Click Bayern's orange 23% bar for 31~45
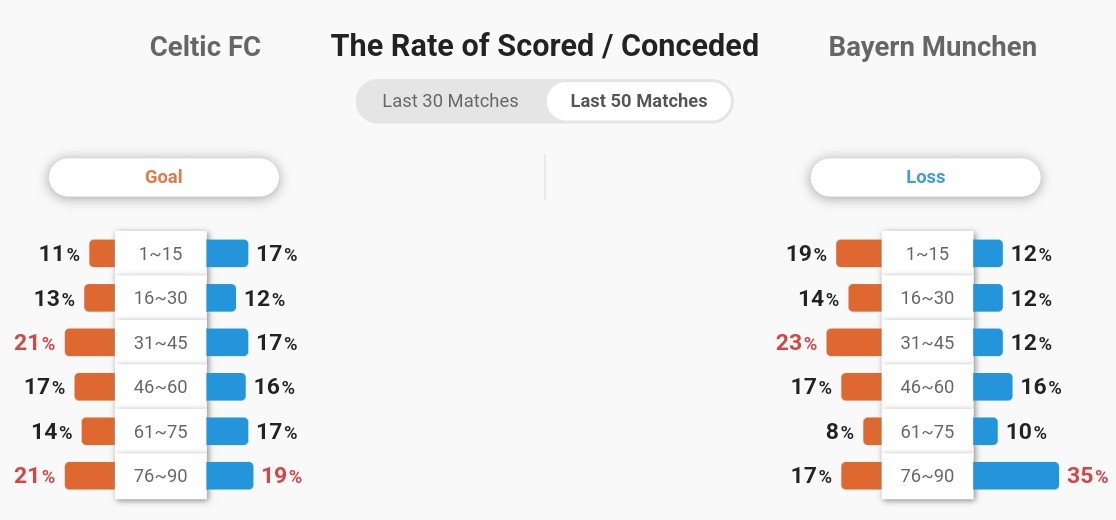The width and height of the screenshot is (1116, 520). pyautogui.click(x=854, y=342)
